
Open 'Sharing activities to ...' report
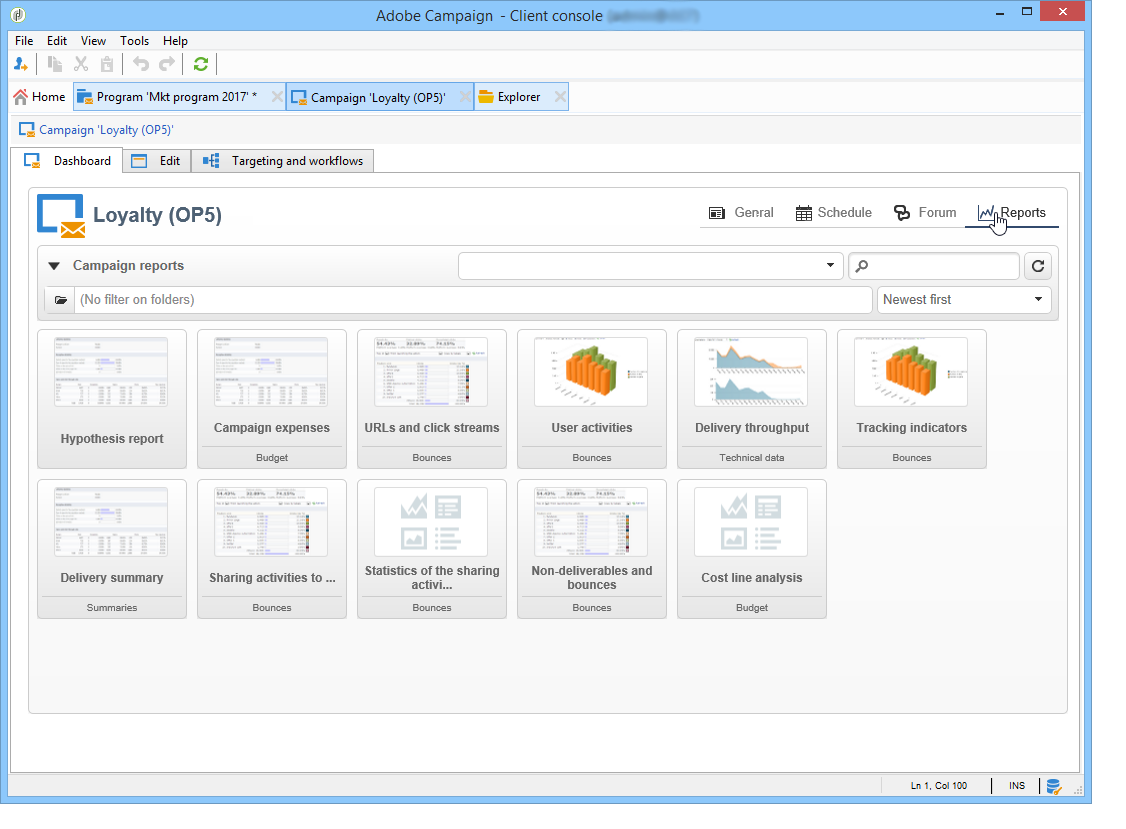pos(272,549)
